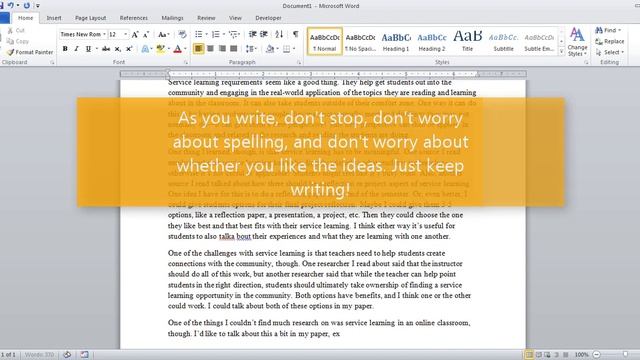
Task: Click the Find button
Action: pyautogui.click(x=607, y=30)
